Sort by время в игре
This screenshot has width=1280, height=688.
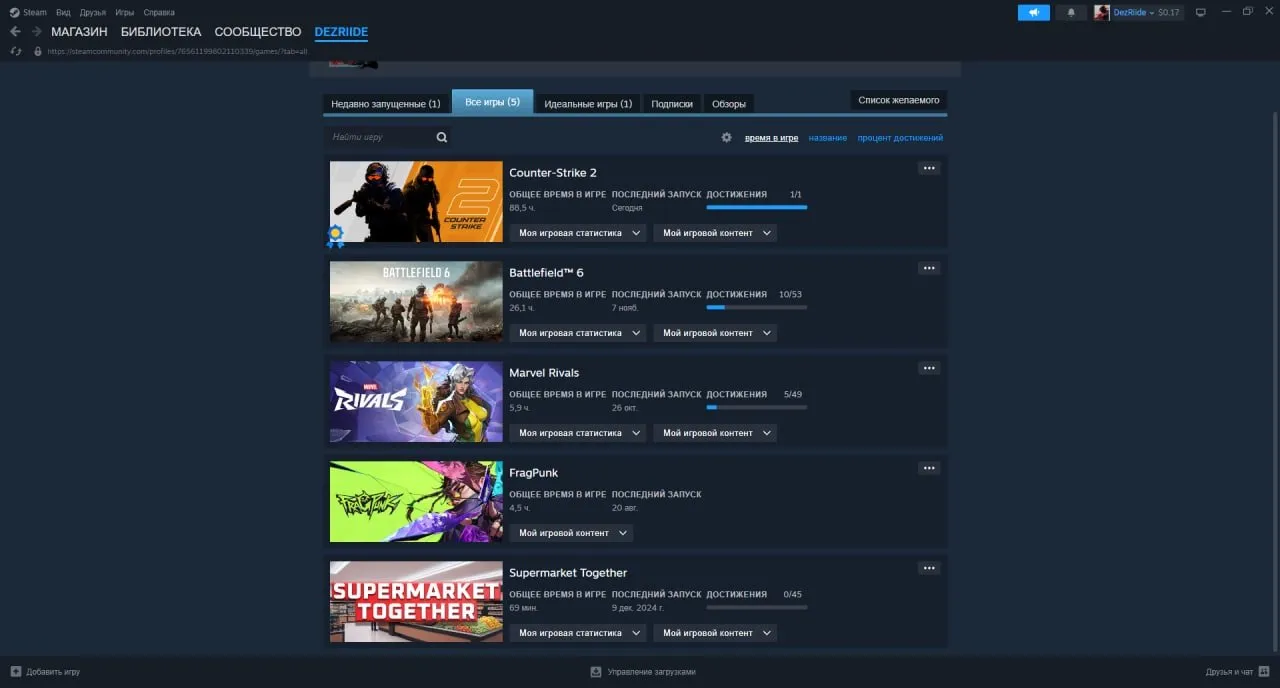(x=771, y=138)
